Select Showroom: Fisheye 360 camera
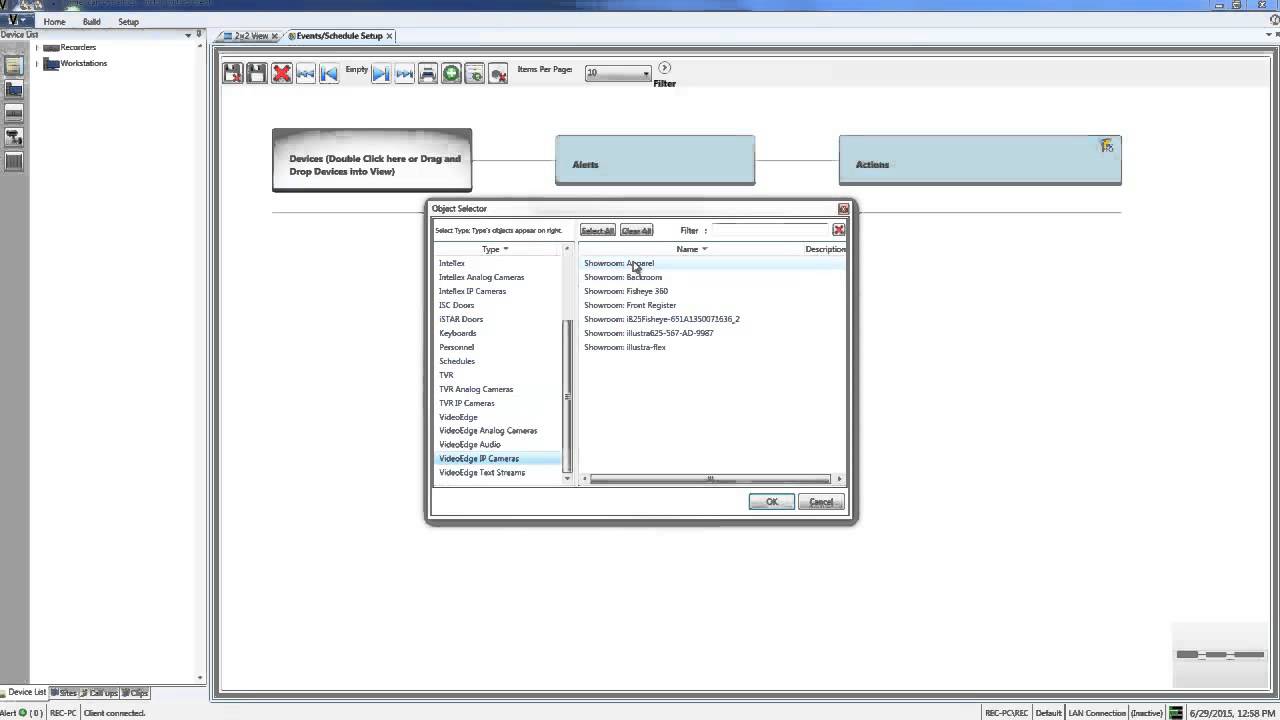This screenshot has height=720, width=1280. 626,291
